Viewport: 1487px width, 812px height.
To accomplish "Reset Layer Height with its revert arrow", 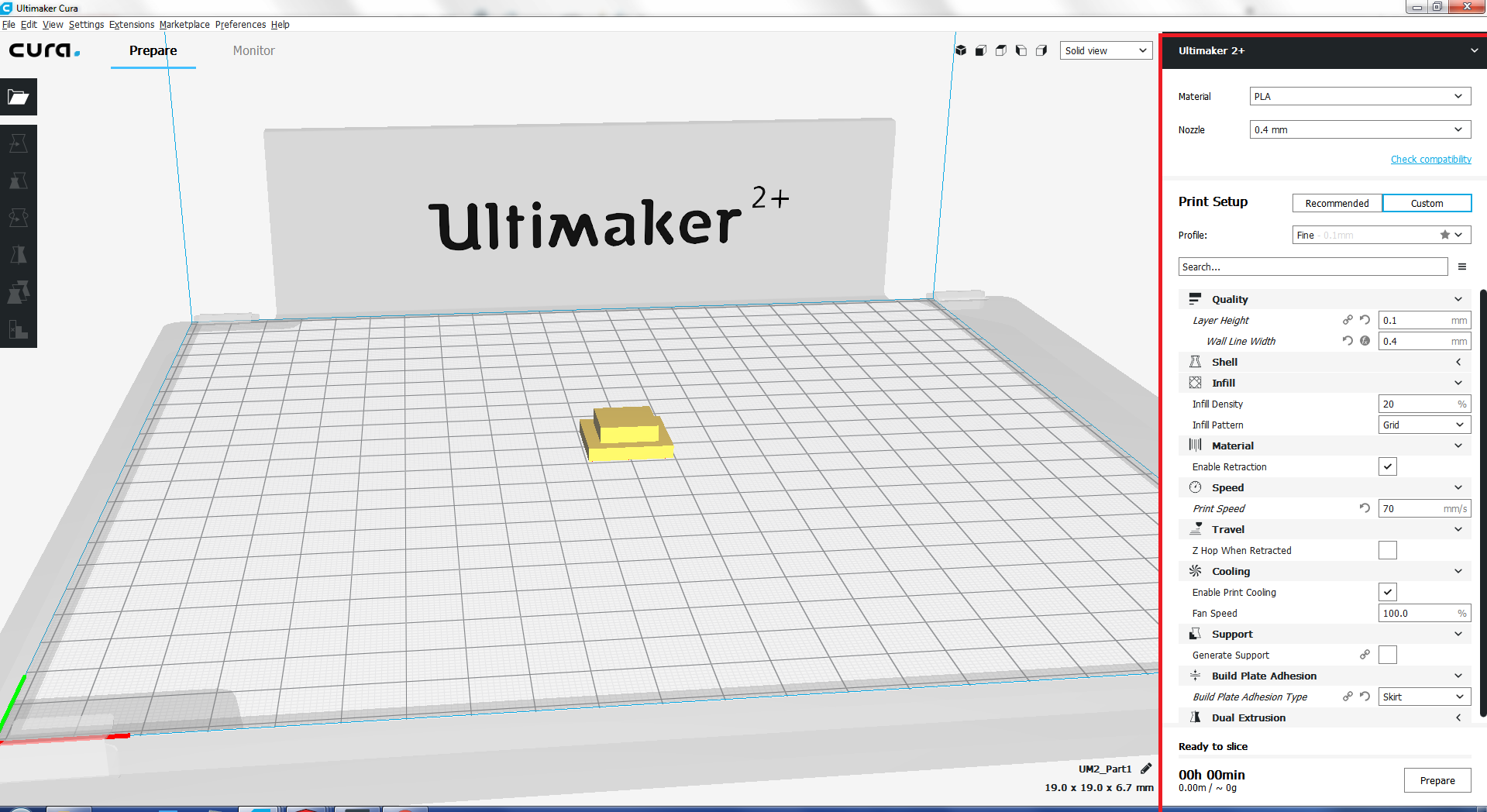I will point(1365,320).
